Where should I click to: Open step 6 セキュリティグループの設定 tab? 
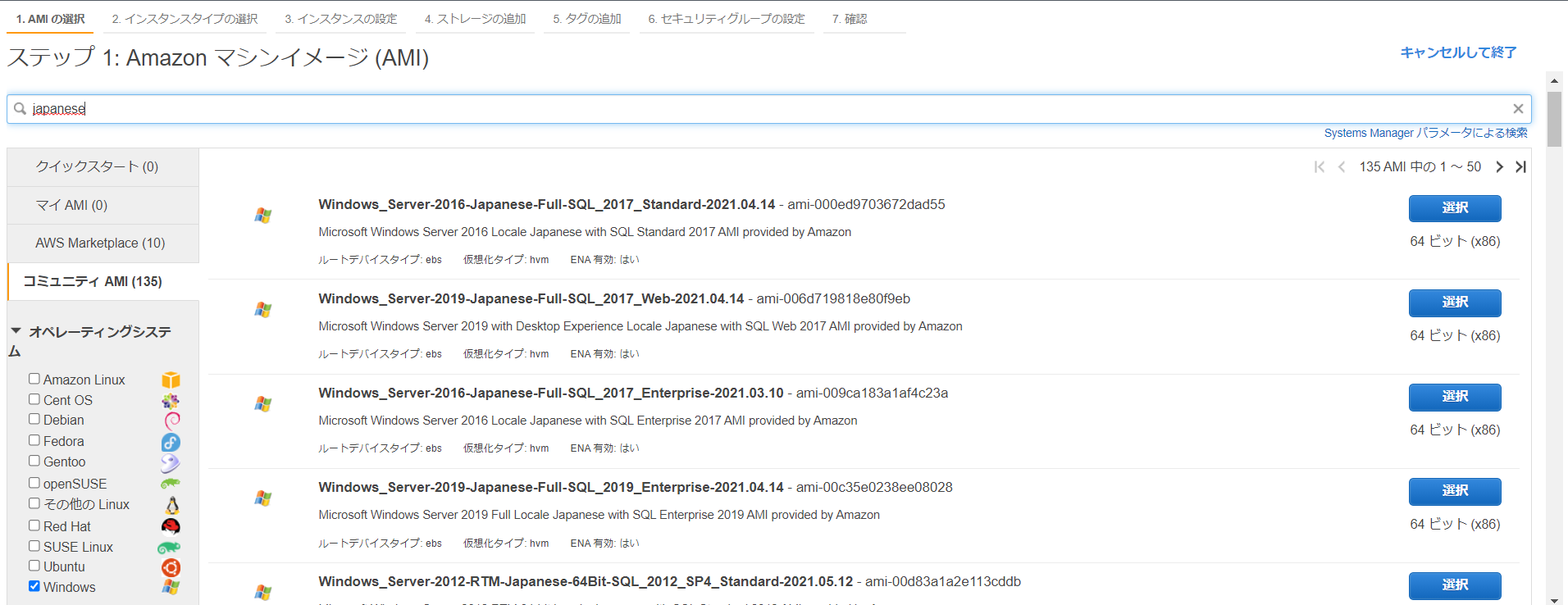click(x=727, y=19)
